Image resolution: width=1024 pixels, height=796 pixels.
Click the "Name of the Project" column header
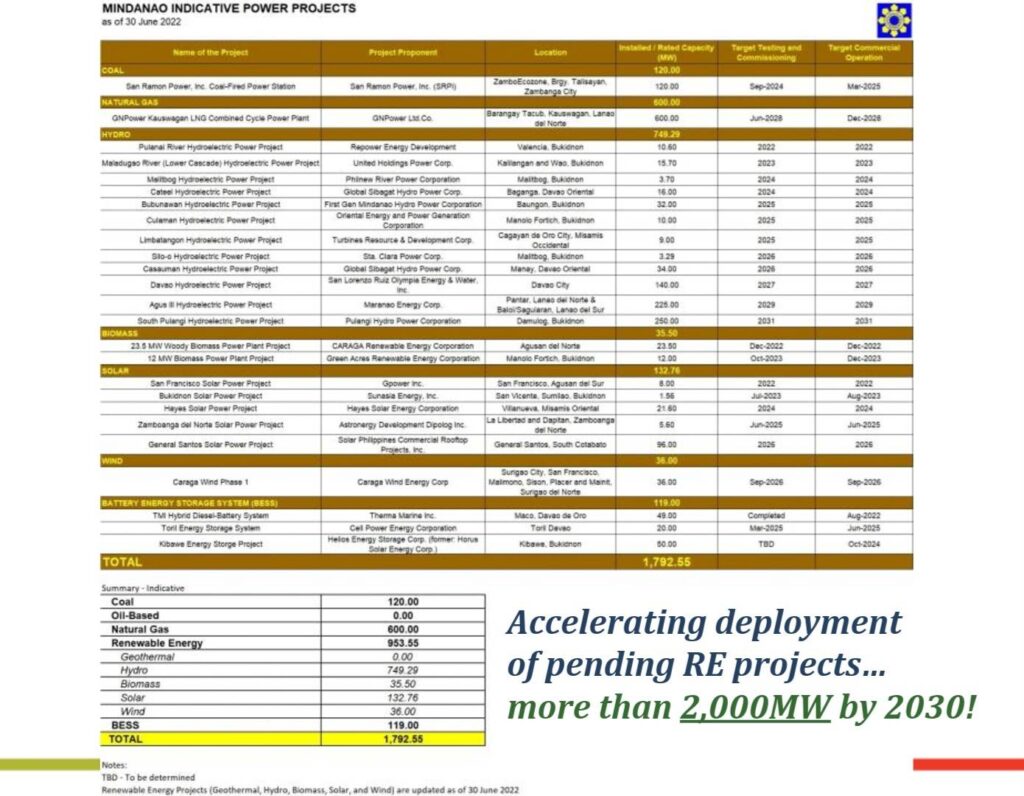point(210,52)
